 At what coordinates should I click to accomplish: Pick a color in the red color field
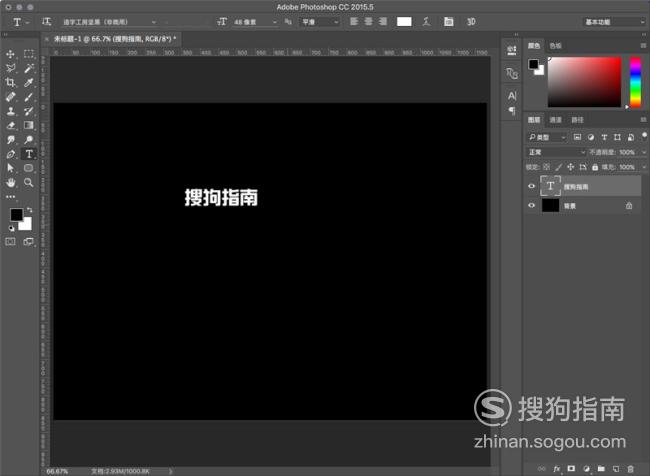click(x=585, y=82)
